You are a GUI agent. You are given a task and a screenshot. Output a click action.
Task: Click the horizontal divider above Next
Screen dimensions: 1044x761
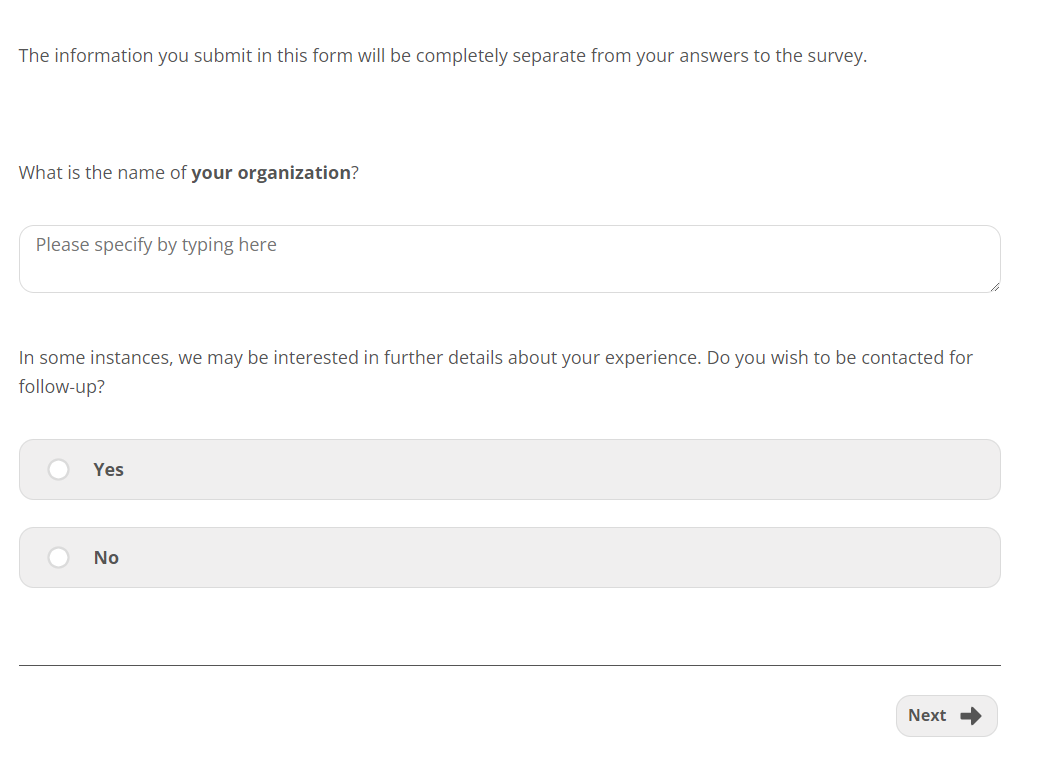click(x=509, y=665)
